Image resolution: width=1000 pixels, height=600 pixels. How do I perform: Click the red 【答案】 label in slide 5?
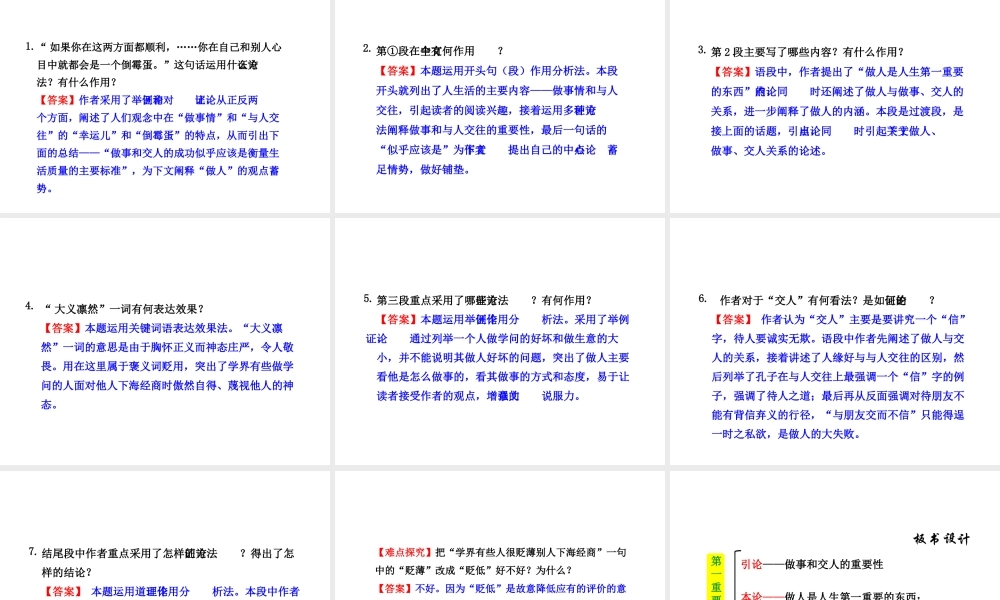[x=399, y=319]
